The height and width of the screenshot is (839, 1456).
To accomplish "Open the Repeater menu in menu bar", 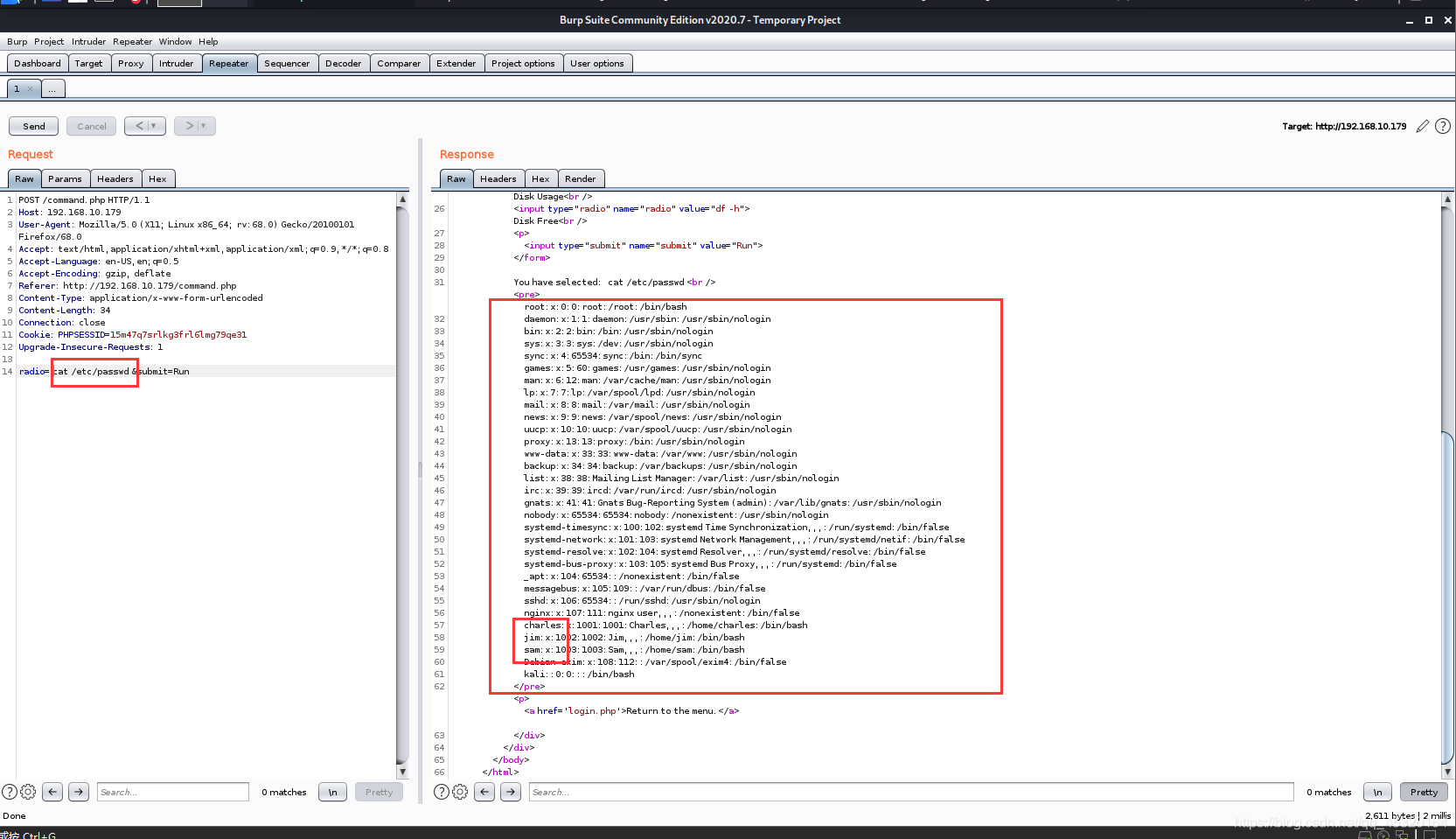I will click(132, 41).
